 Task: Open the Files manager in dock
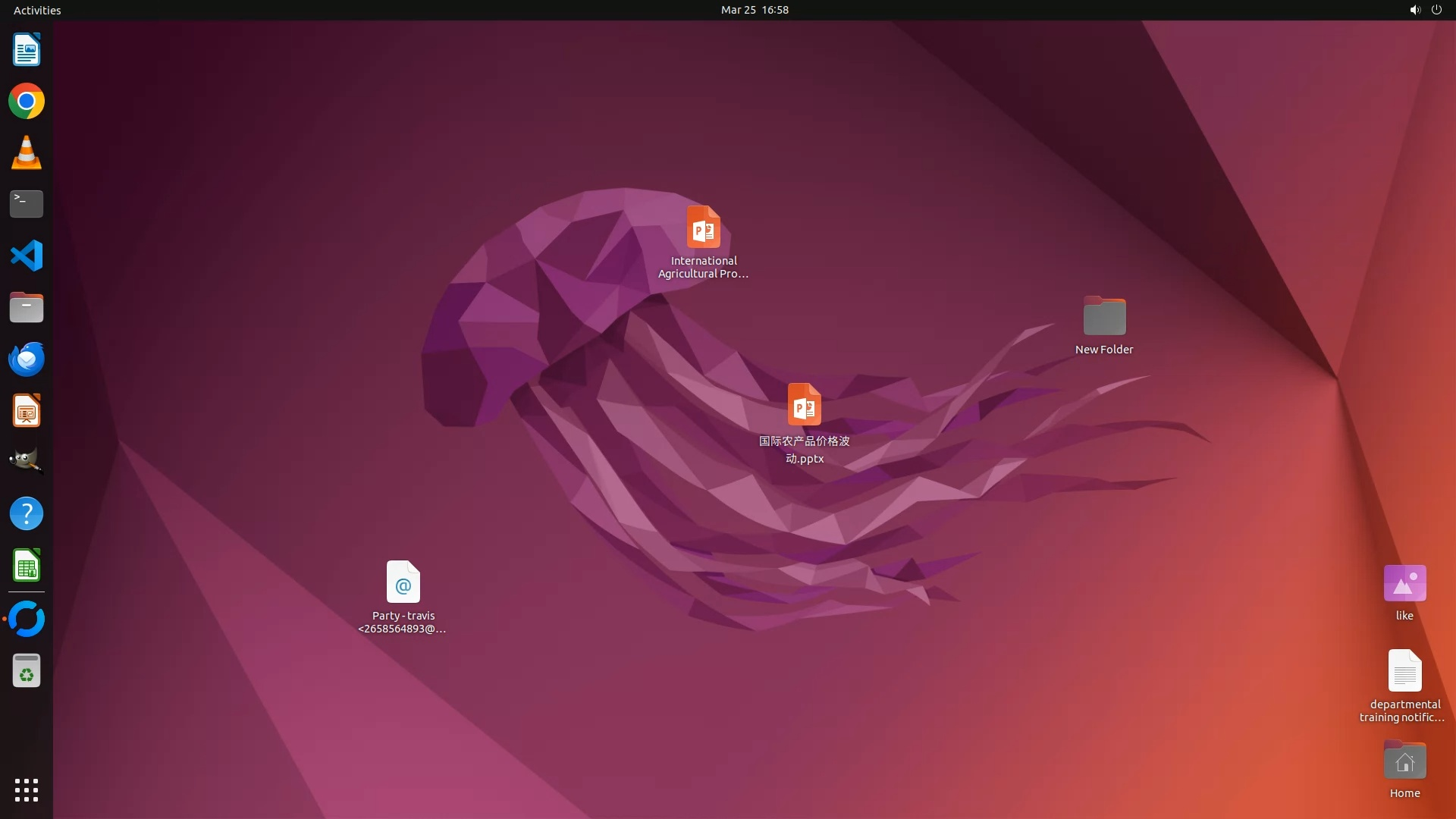[x=27, y=307]
